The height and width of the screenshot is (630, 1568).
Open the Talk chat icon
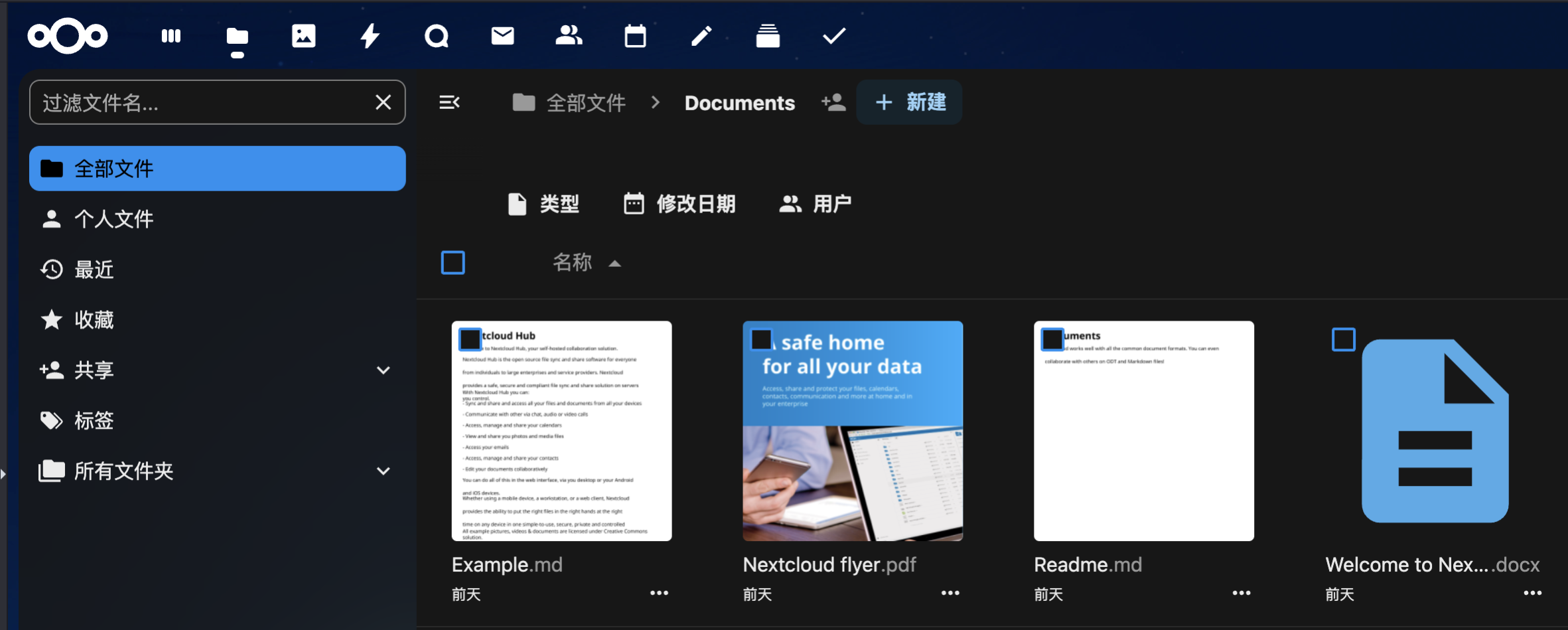click(x=436, y=36)
